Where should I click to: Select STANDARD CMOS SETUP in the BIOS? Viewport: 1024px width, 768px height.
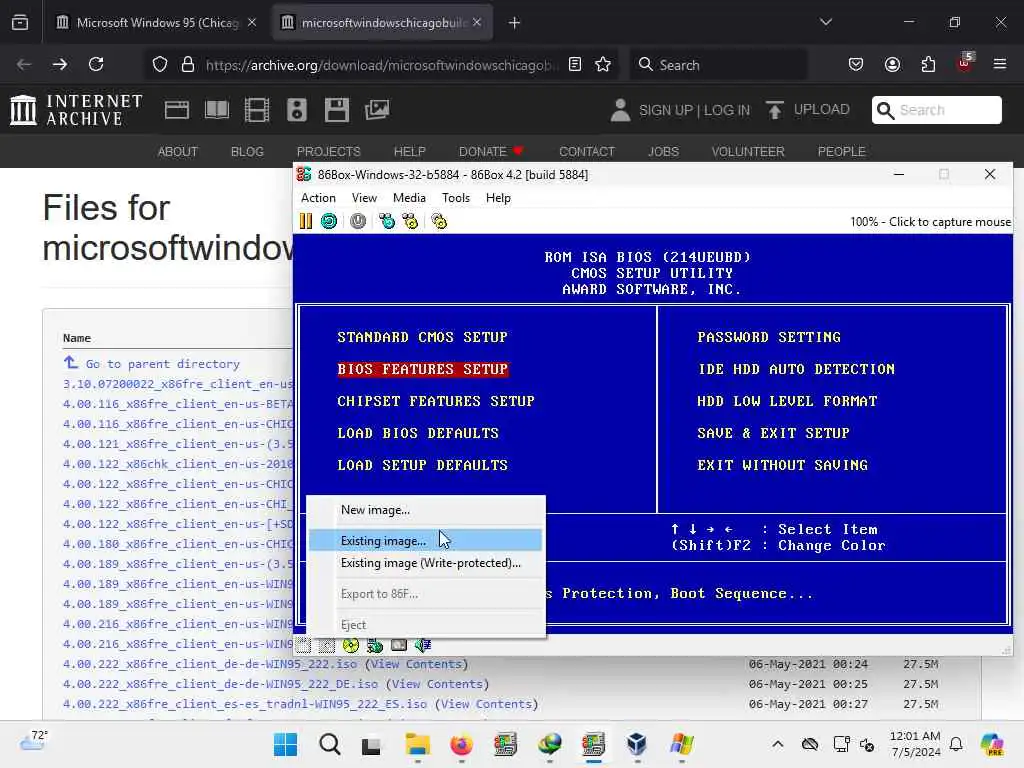click(422, 337)
